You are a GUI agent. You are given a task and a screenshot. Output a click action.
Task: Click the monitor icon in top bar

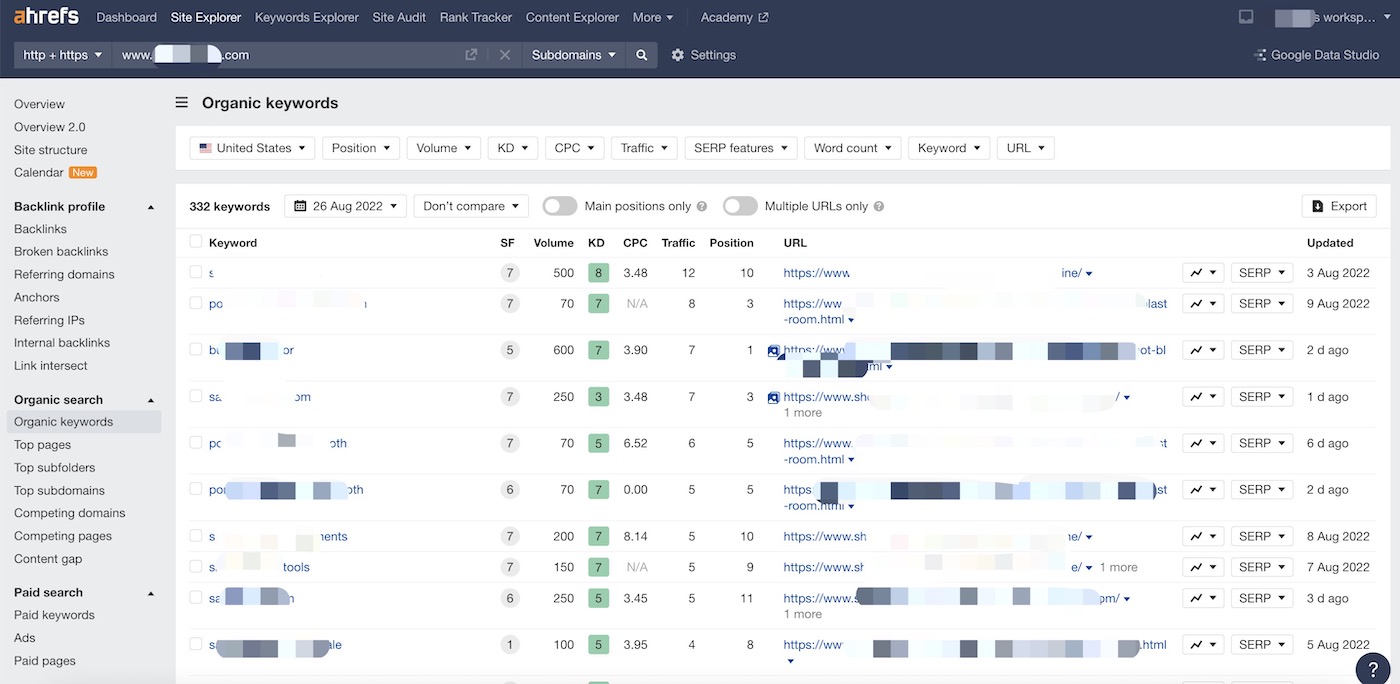(1246, 17)
